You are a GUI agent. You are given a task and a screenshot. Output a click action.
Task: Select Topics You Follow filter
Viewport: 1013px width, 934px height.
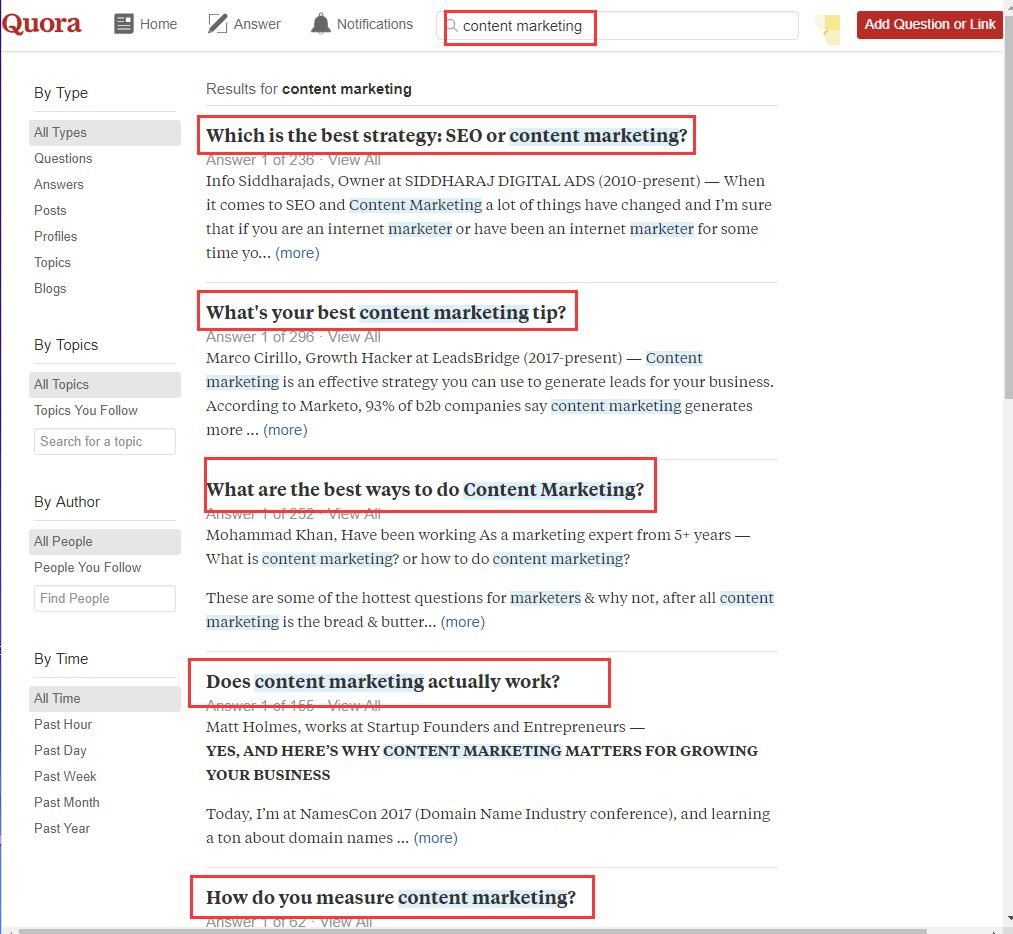click(x=86, y=410)
